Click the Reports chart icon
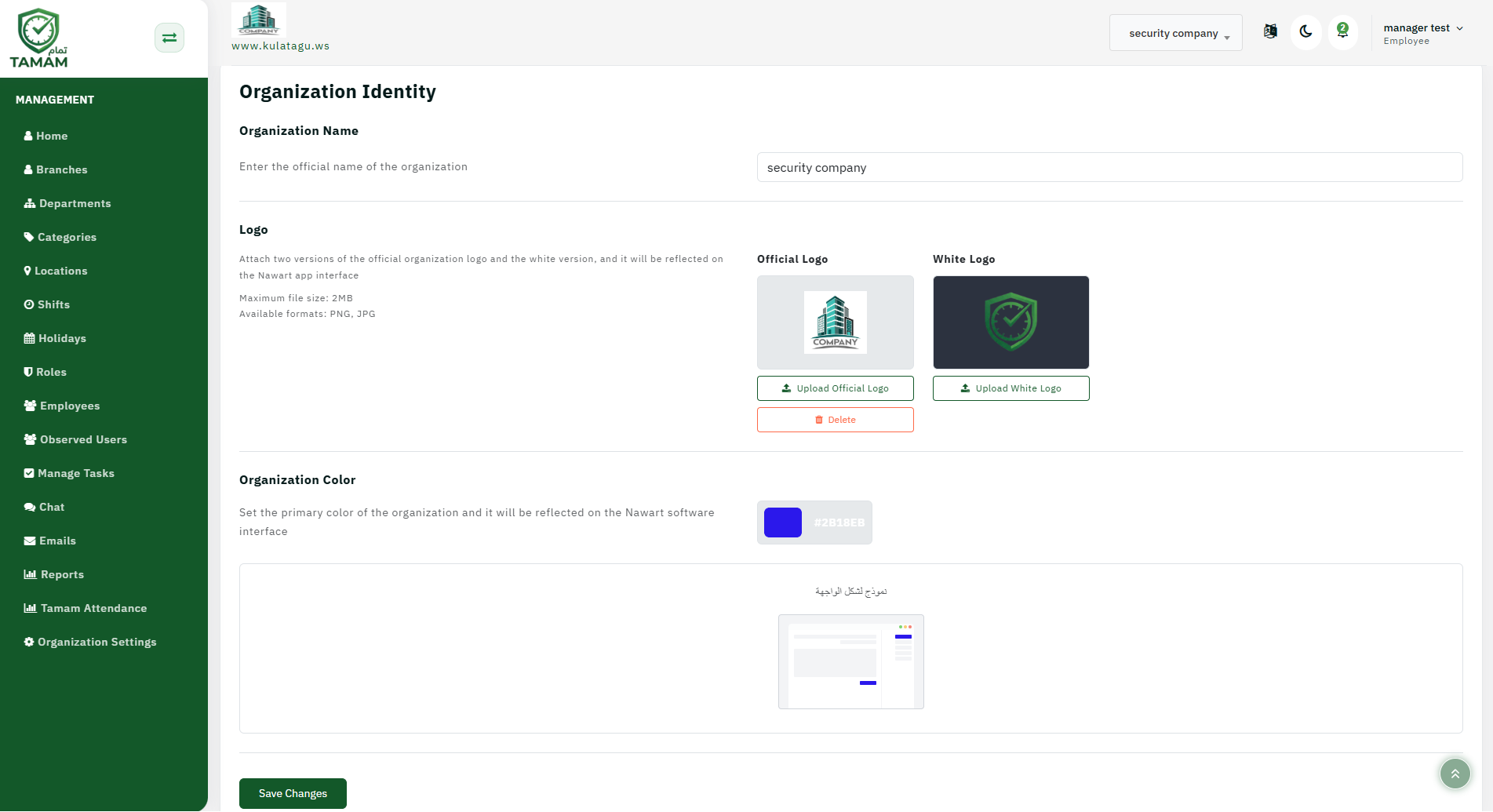1493x812 pixels. pyautogui.click(x=31, y=574)
